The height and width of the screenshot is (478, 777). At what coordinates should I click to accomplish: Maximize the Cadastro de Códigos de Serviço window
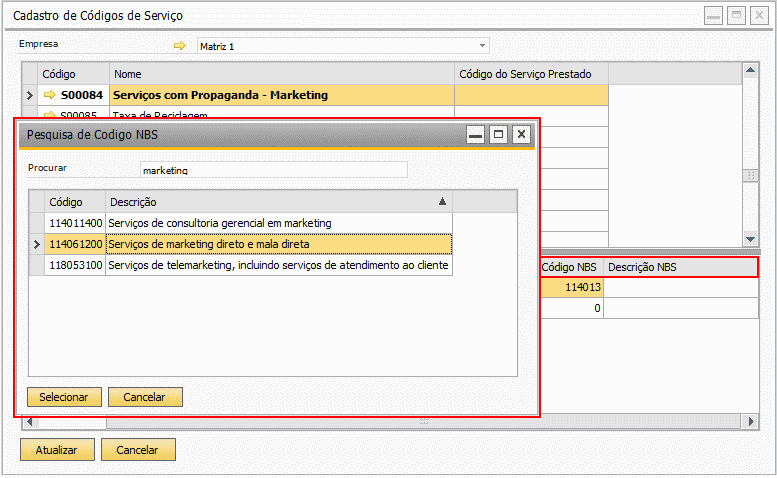(x=736, y=16)
